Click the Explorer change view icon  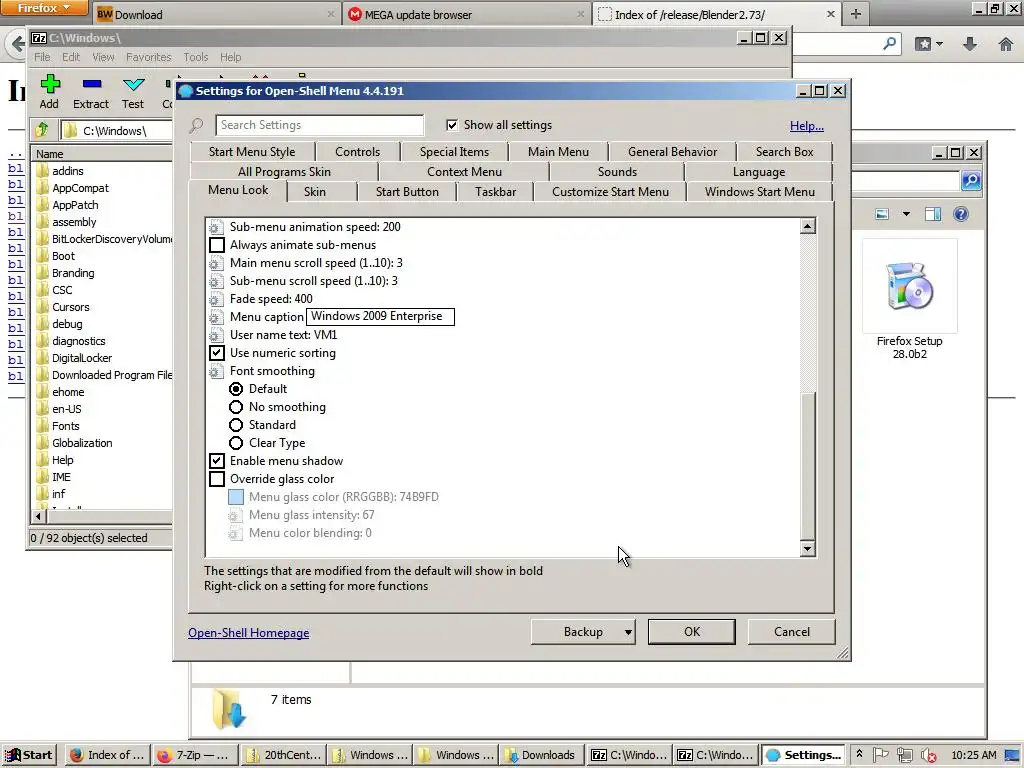coord(882,214)
